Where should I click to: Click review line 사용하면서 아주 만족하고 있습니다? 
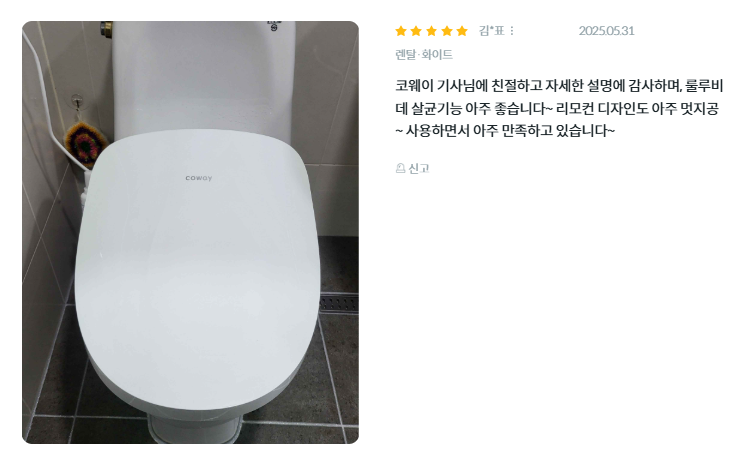click(505, 130)
